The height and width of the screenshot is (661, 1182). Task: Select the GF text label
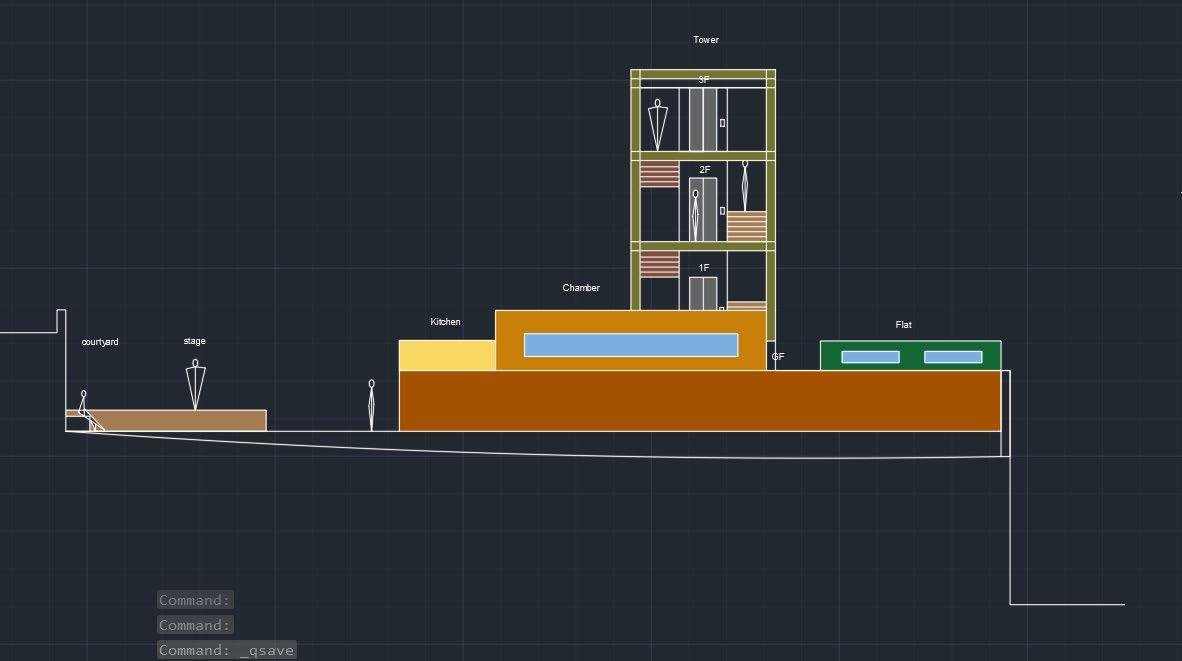(778, 356)
